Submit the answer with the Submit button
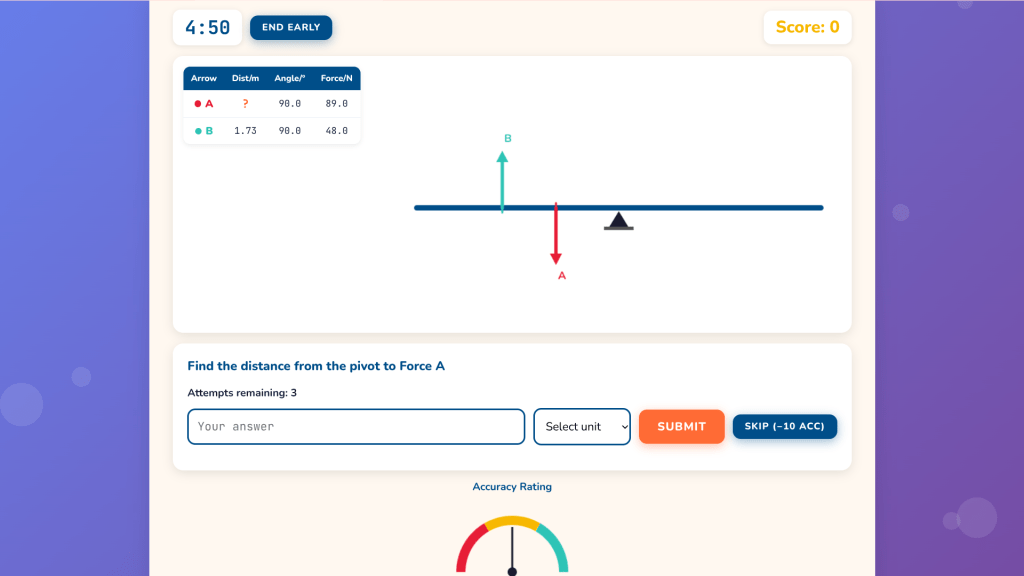 (x=681, y=426)
